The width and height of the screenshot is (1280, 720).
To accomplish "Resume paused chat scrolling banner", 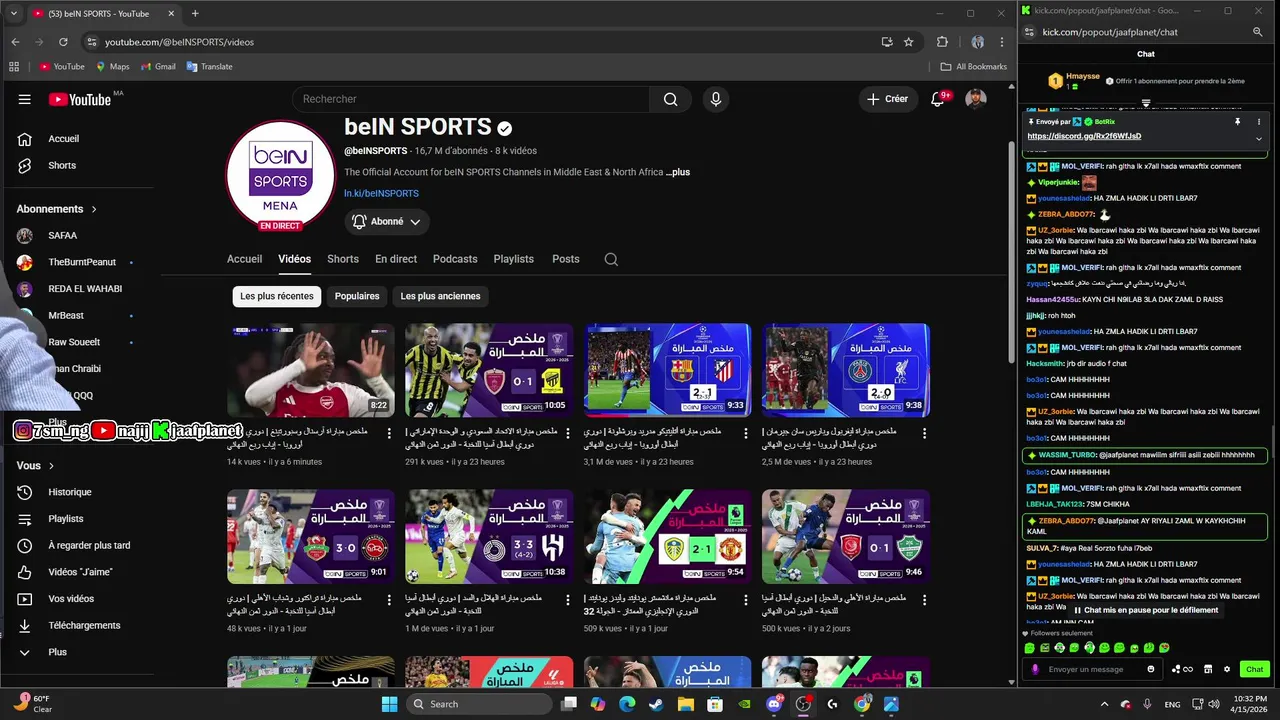I will coord(1146,610).
